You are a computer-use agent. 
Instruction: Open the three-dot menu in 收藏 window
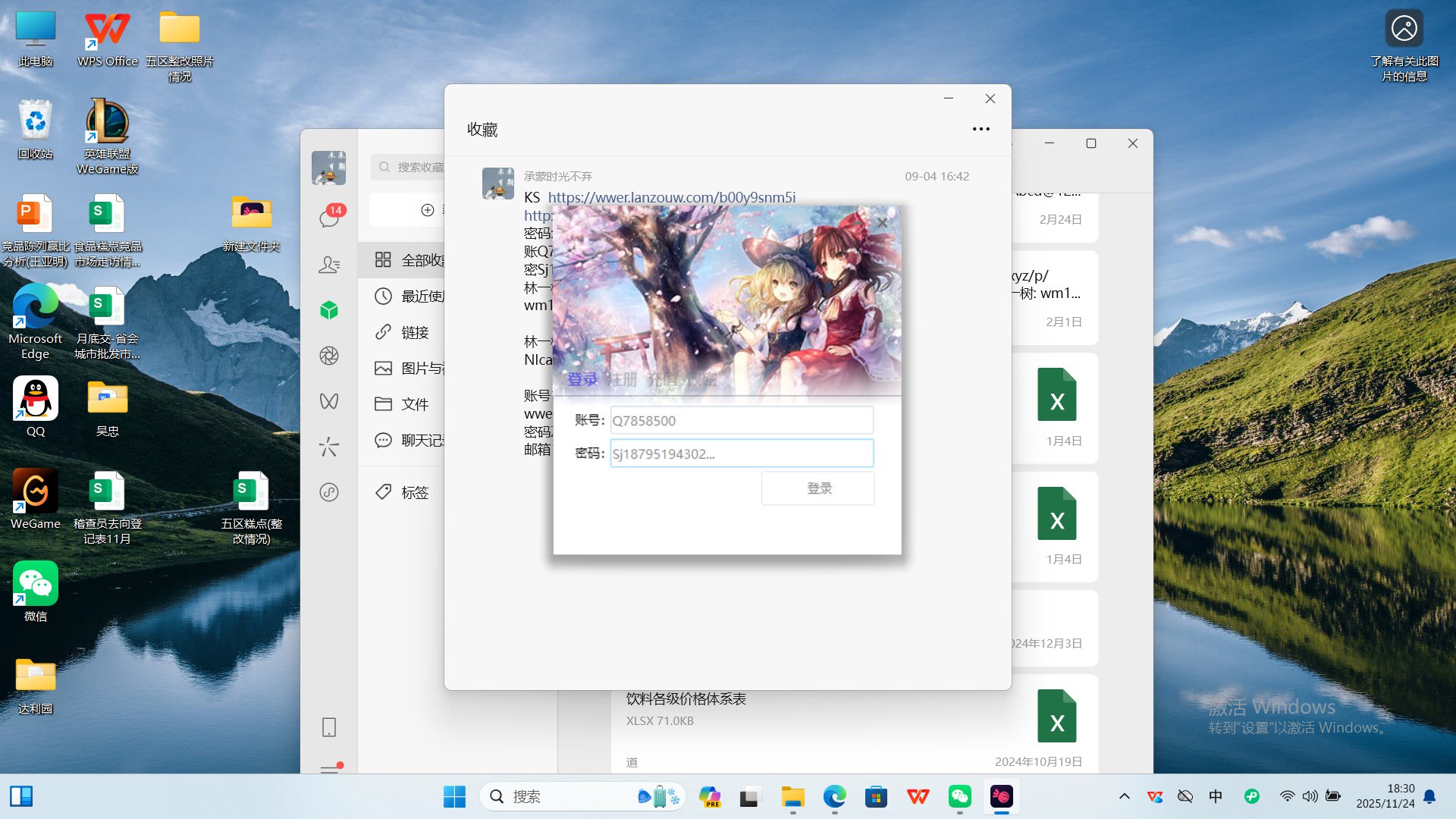click(981, 129)
